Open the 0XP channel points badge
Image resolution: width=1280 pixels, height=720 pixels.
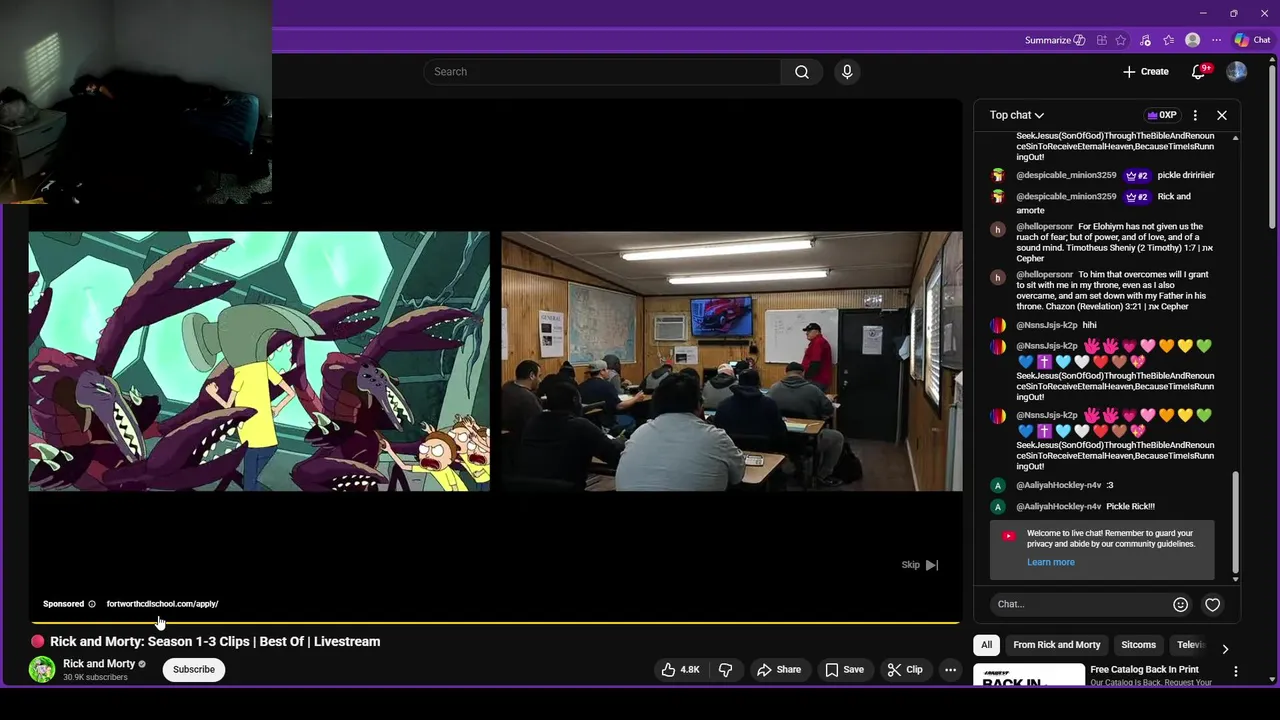pos(1162,115)
